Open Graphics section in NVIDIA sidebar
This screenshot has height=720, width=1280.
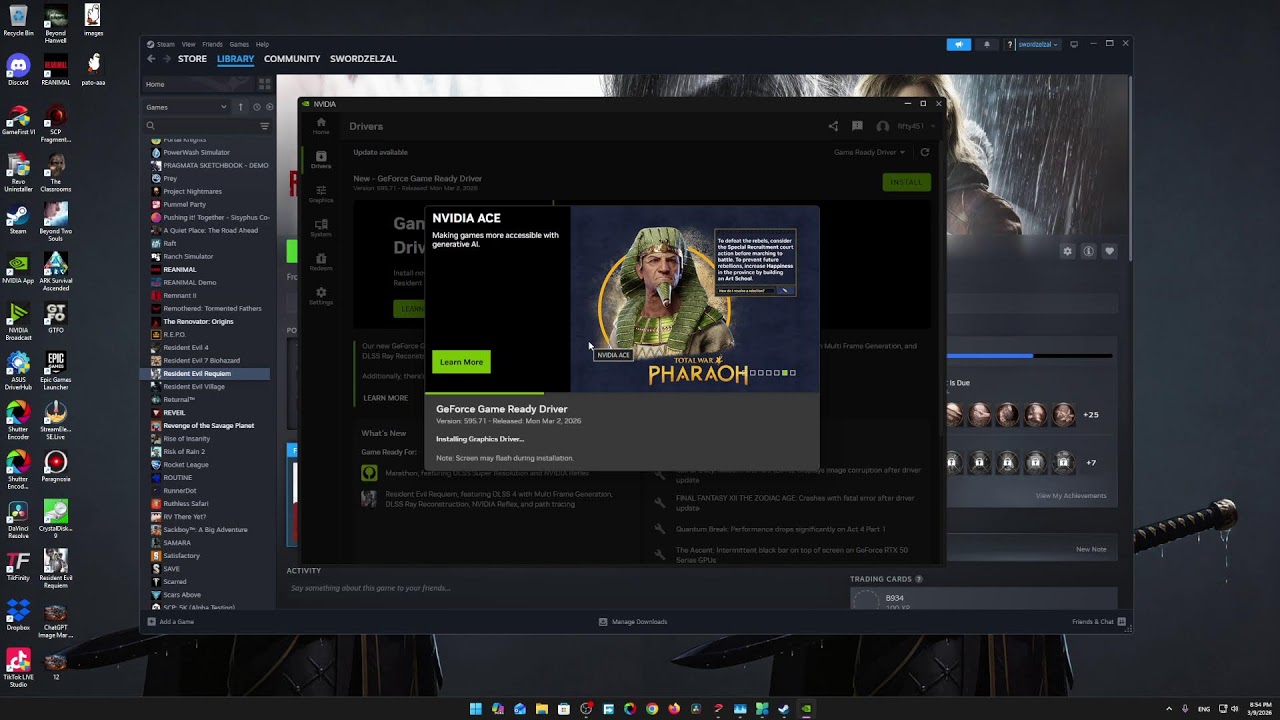[321, 194]
